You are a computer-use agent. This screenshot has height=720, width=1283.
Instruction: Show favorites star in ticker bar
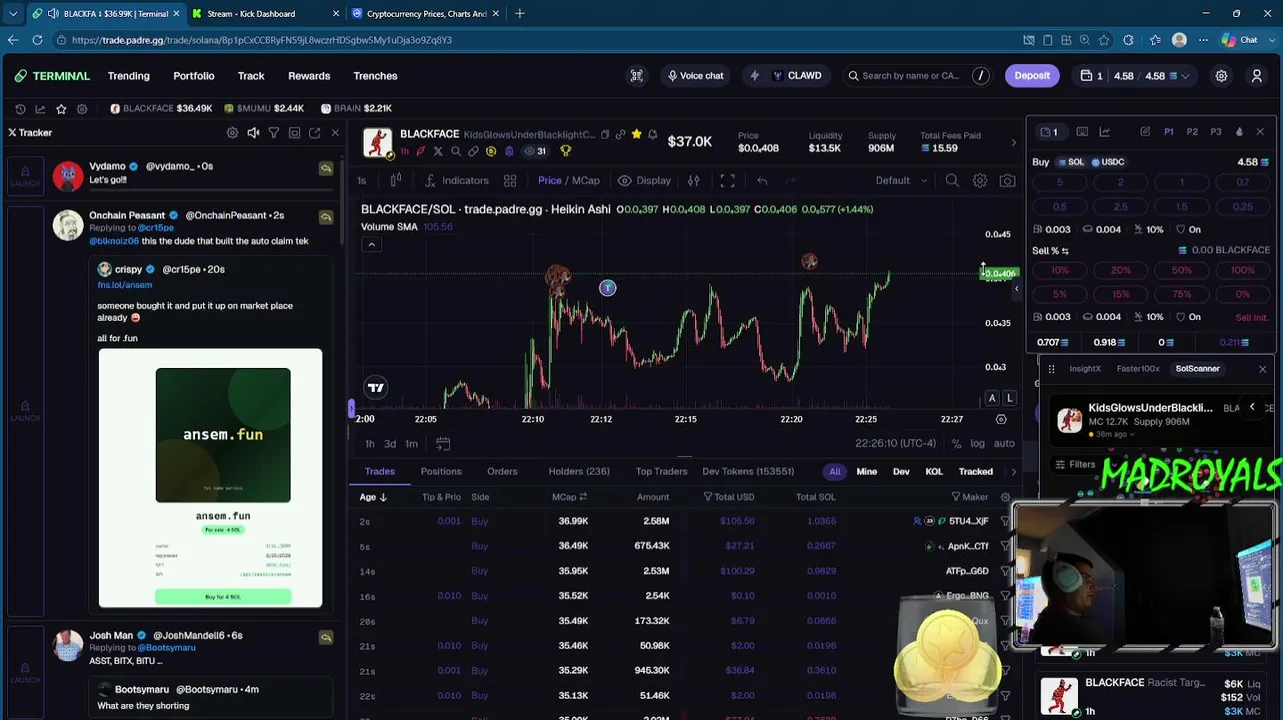61,109
